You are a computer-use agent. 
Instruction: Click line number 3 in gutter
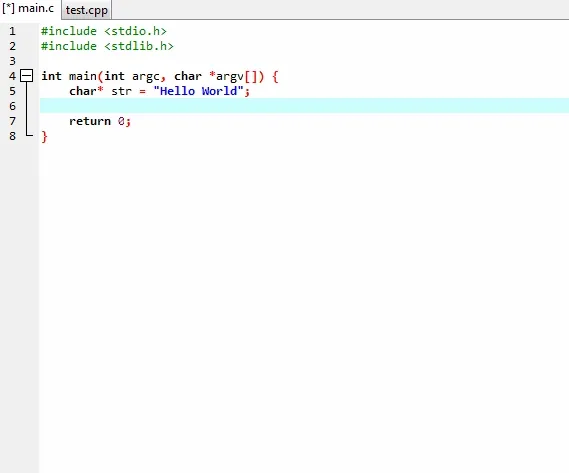(x=12, y=61)
